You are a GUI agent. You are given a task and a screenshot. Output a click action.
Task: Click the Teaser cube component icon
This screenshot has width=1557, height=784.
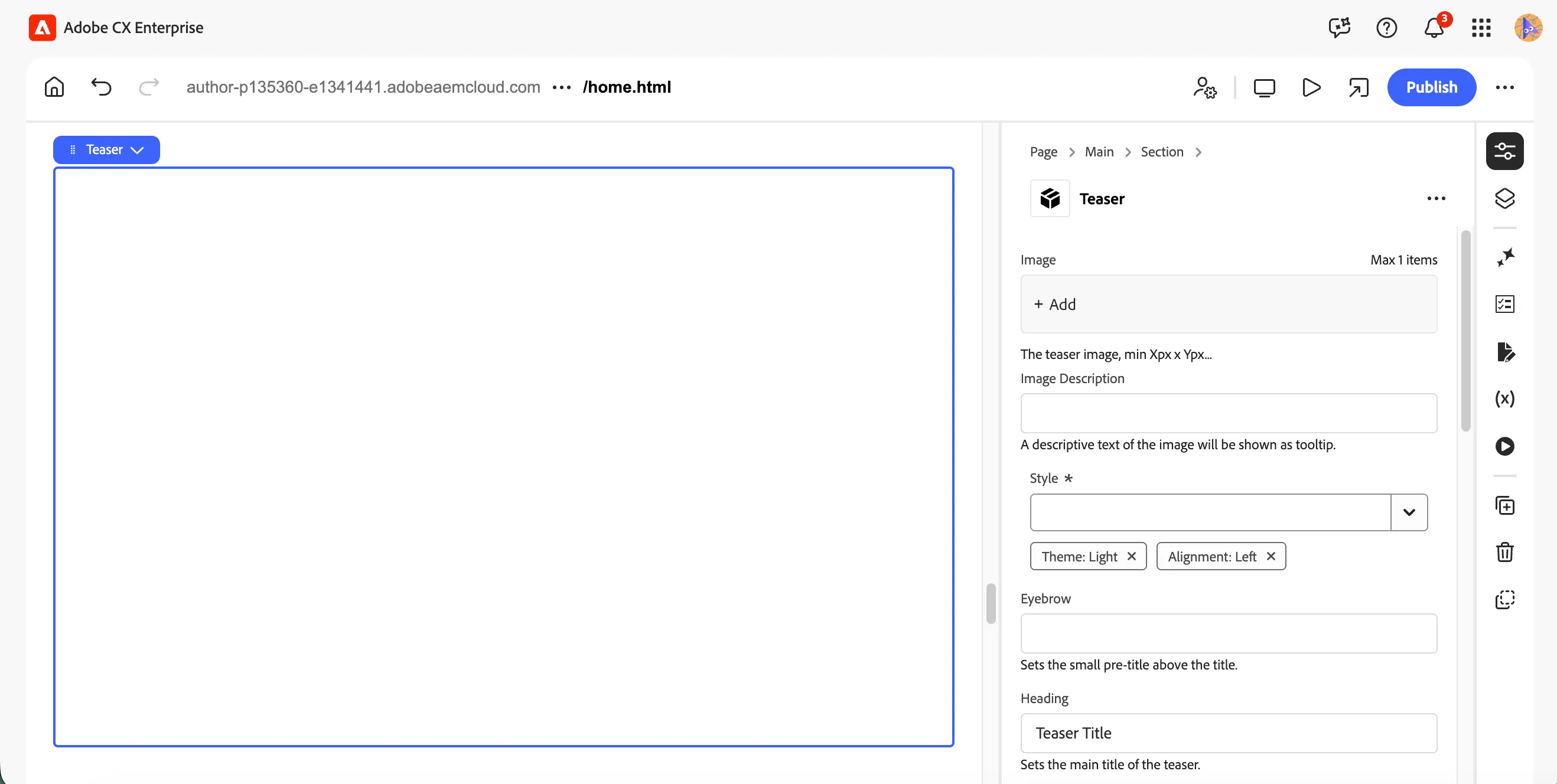coord(1050,198)
